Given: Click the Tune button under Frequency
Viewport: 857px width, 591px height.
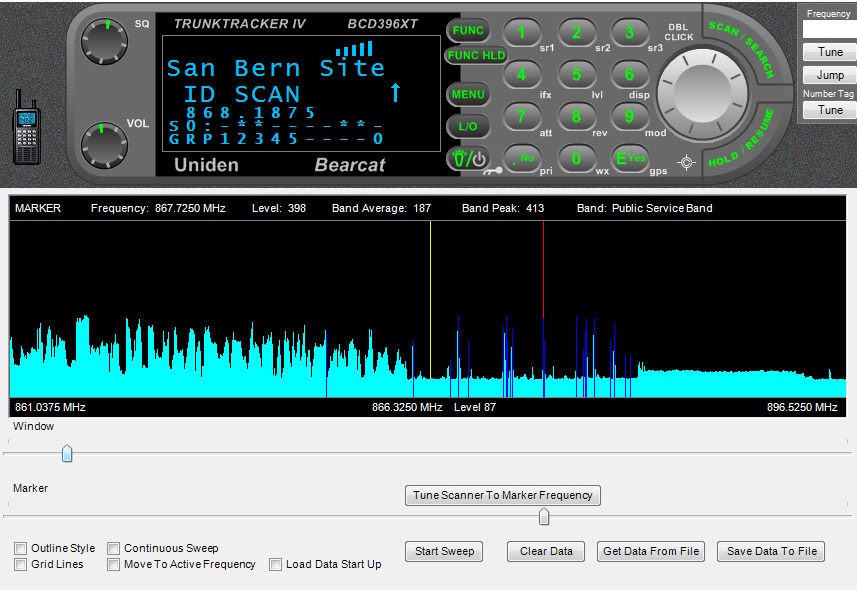Looking at the screenshot, I should click(x=830, y=52).
